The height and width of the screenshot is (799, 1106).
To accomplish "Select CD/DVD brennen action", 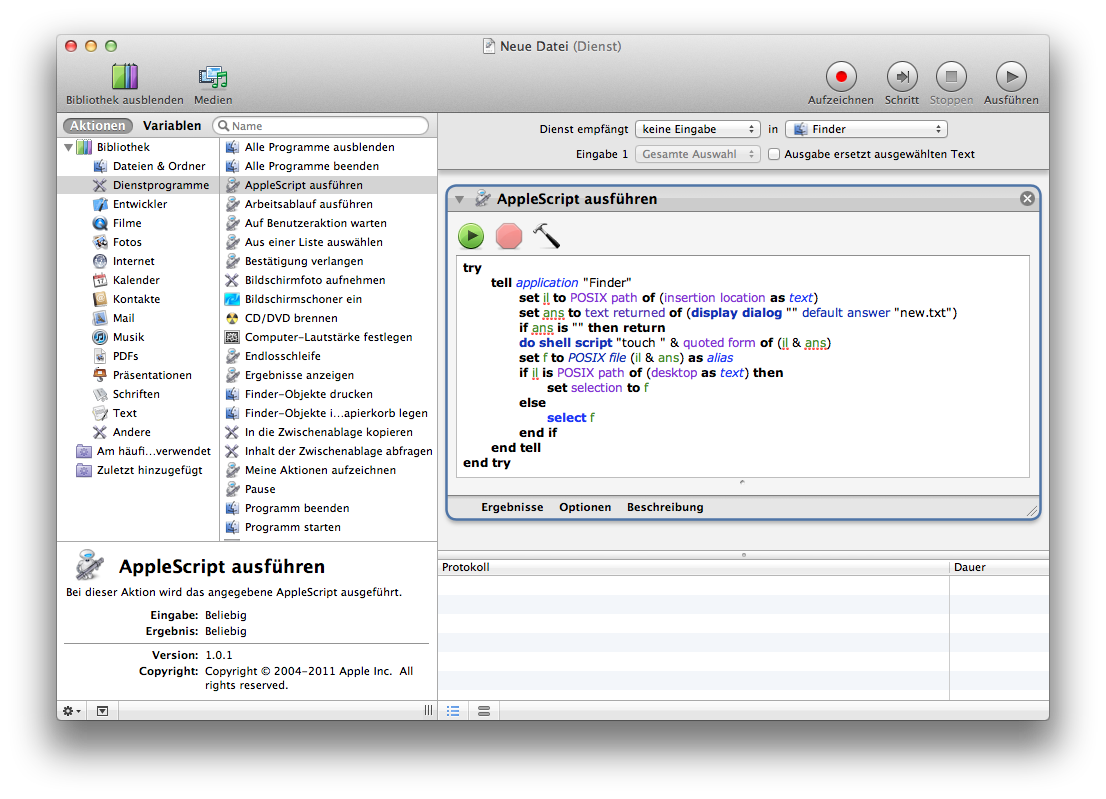I will point(329,319).
